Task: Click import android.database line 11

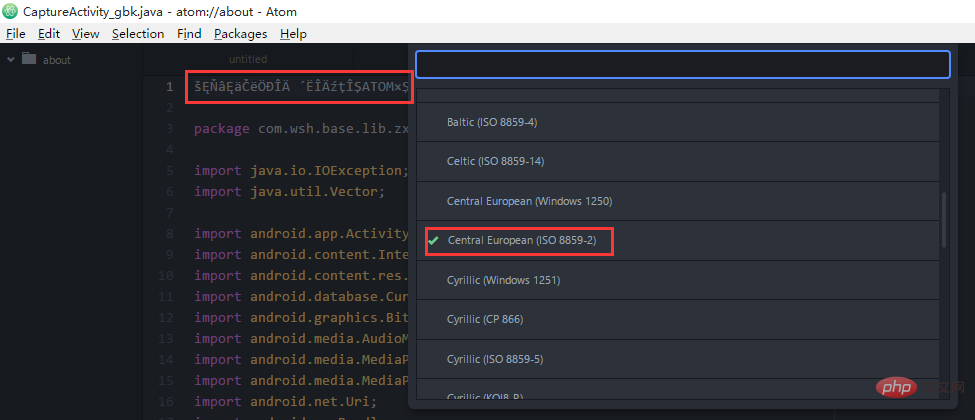Action: point(301,296)
